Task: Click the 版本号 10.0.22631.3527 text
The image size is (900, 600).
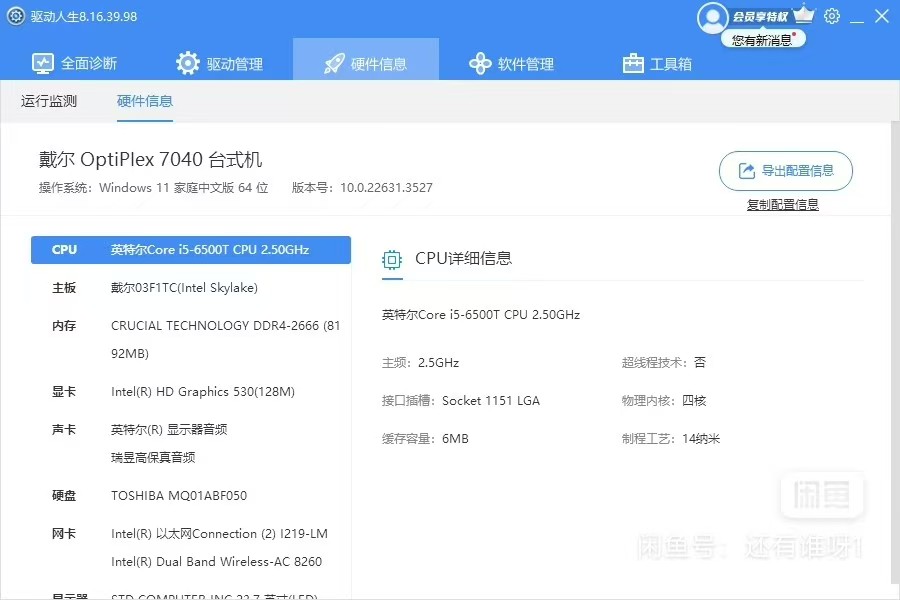Action: tap(362, 188)
